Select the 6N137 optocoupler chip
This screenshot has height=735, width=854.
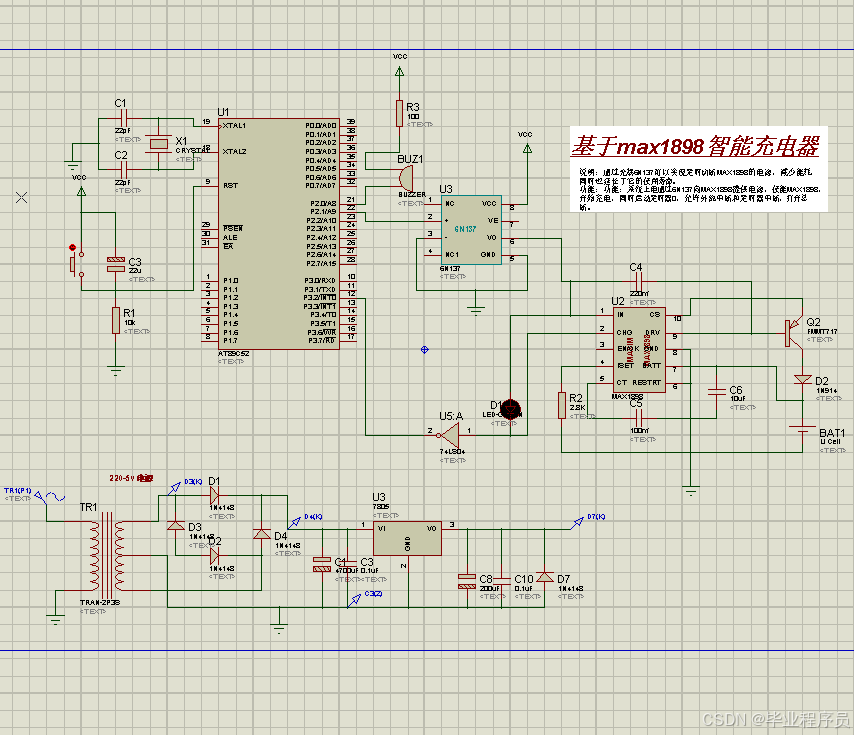[x=472, y=230]
